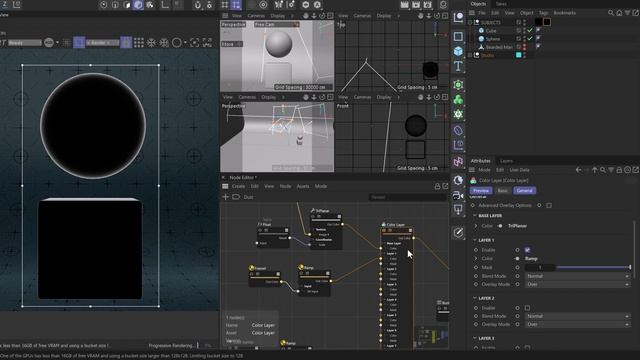640x360 pixels.
Task: Click the Ramp link in Layer 1 Color
Action: pyautogui.click(x=531, y=258)
